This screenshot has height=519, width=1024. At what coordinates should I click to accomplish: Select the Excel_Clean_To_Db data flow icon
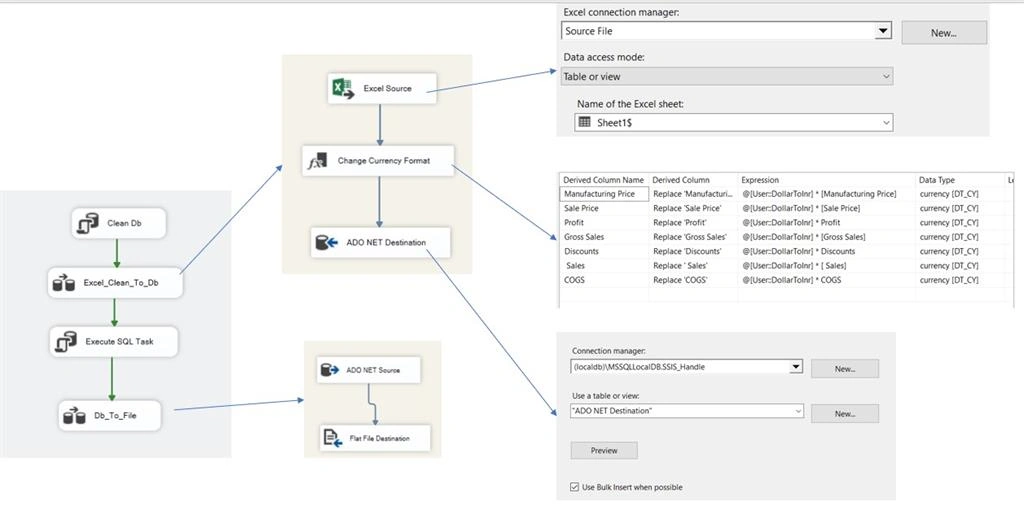point(64,283)
